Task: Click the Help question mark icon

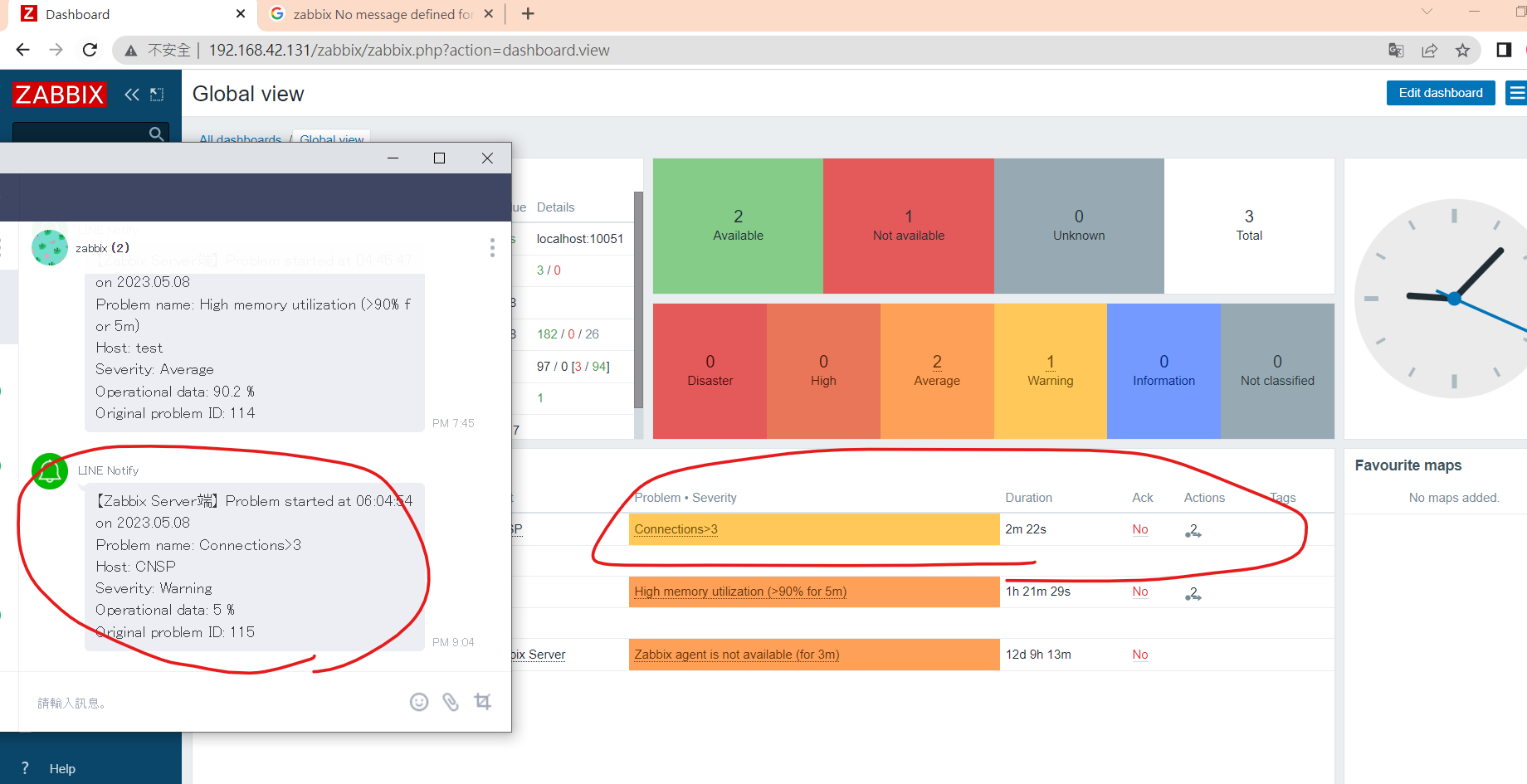Action: pos(25,768)
